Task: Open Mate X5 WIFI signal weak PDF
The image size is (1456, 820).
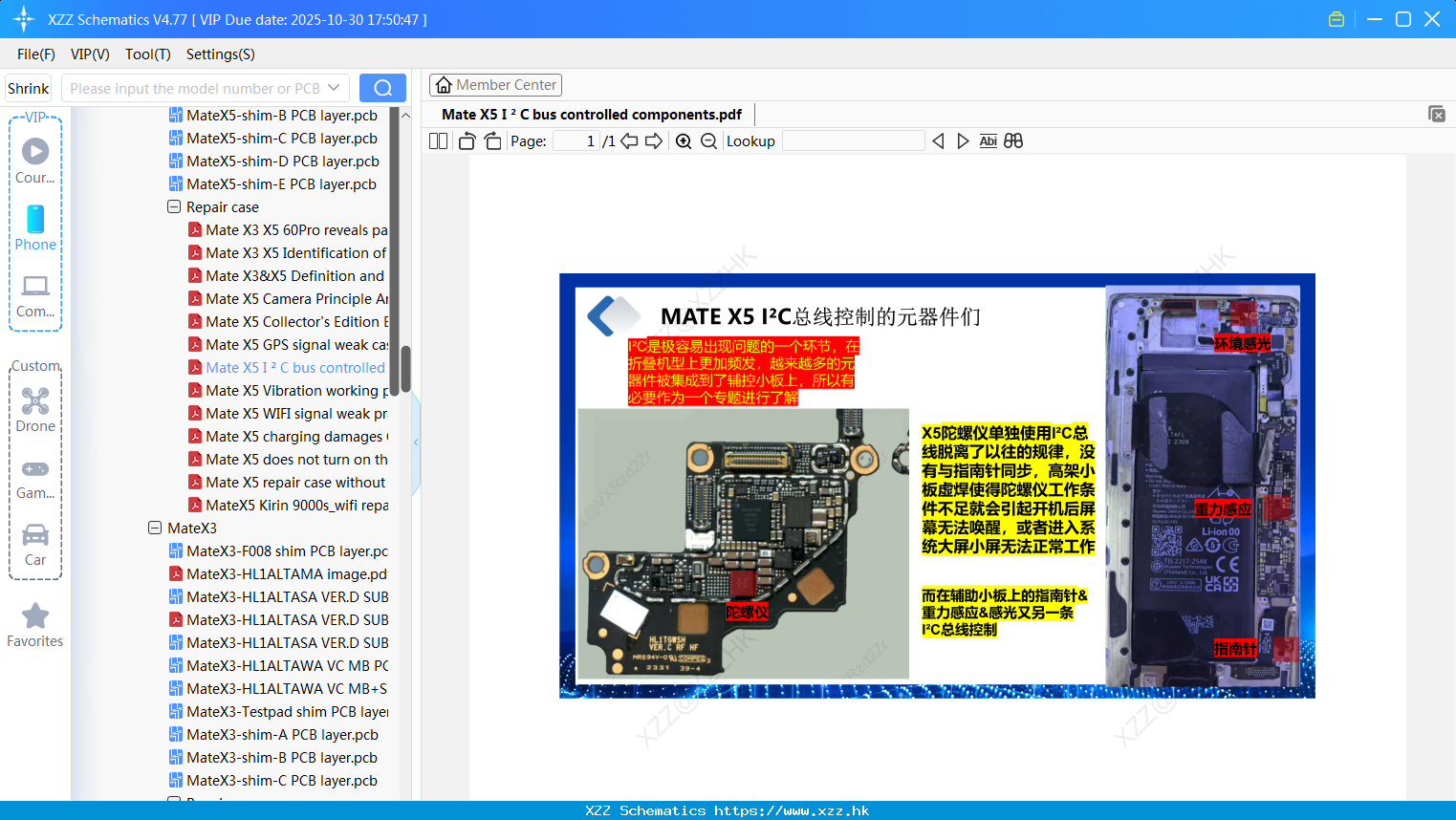Action: coord(288,413)
